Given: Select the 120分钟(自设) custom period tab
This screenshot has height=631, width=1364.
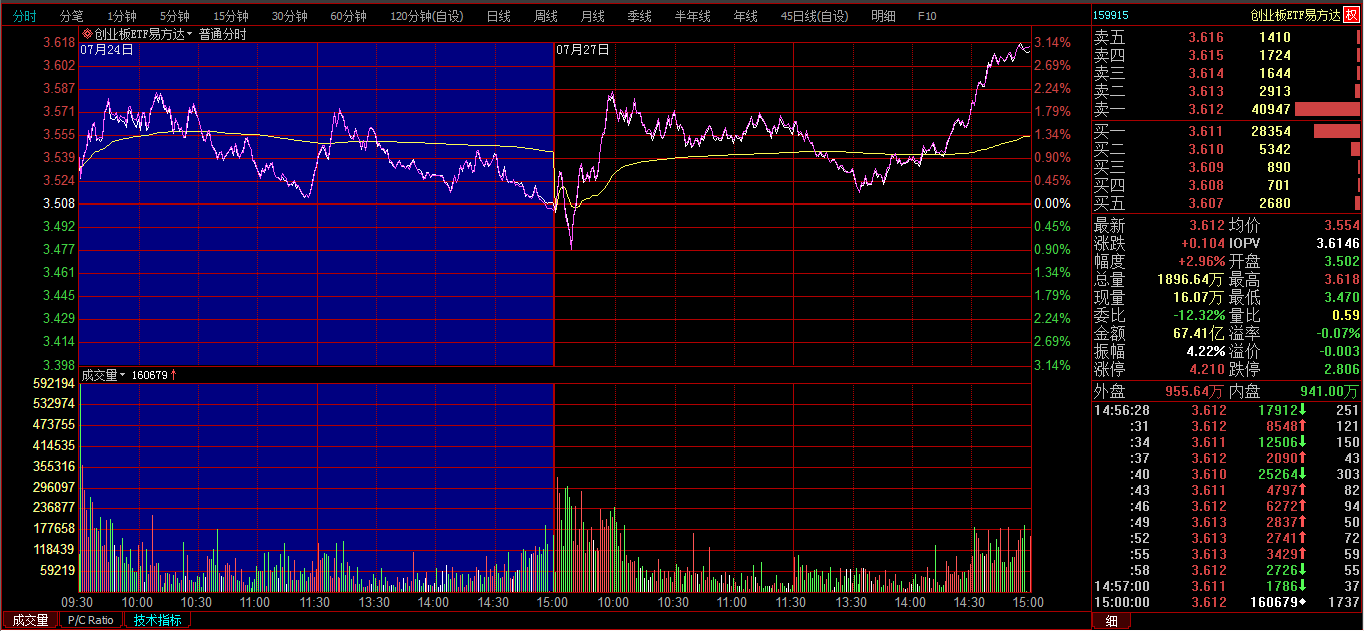Looking at the screenshot, I should (427, 16).
